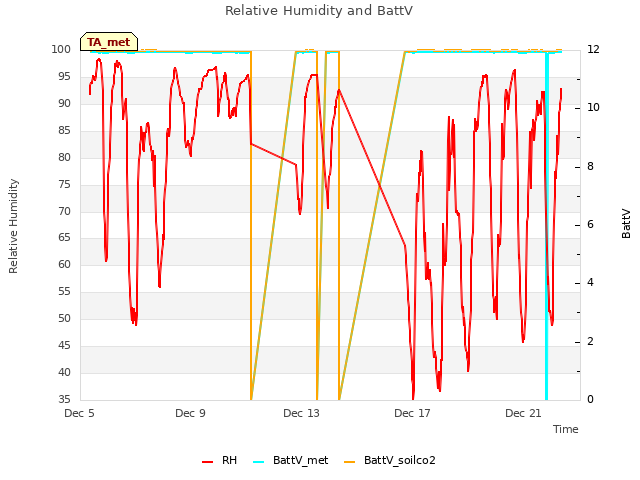This screenshot has height=480, width=640.
Task: Click the Time axis label
Action: click(x=566, y=429)
